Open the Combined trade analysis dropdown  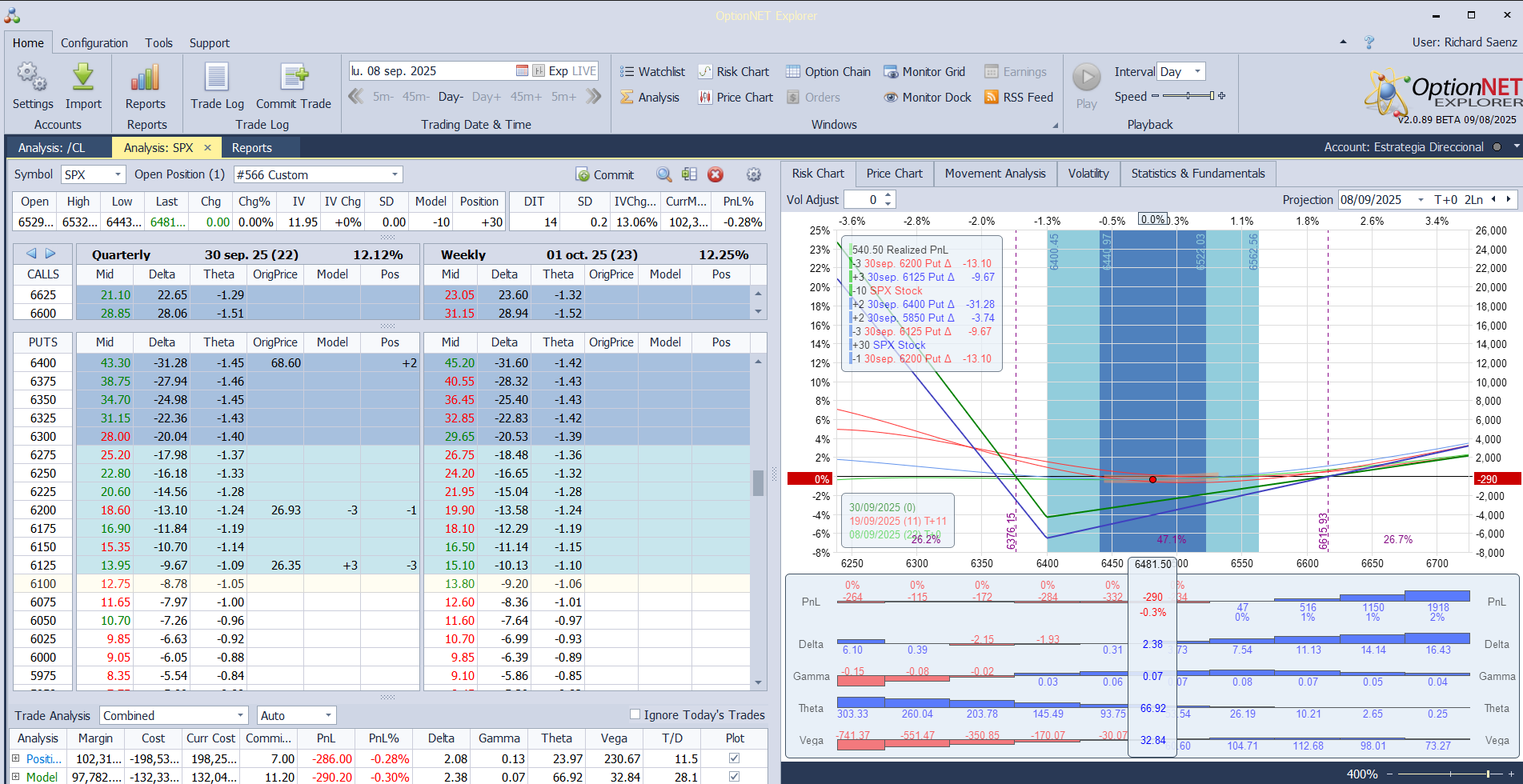tap(240, 715)
